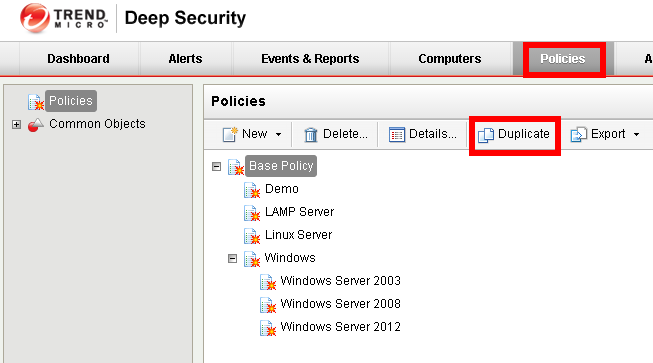
Task: Click the Details list icon
Action: coord(397,134)
